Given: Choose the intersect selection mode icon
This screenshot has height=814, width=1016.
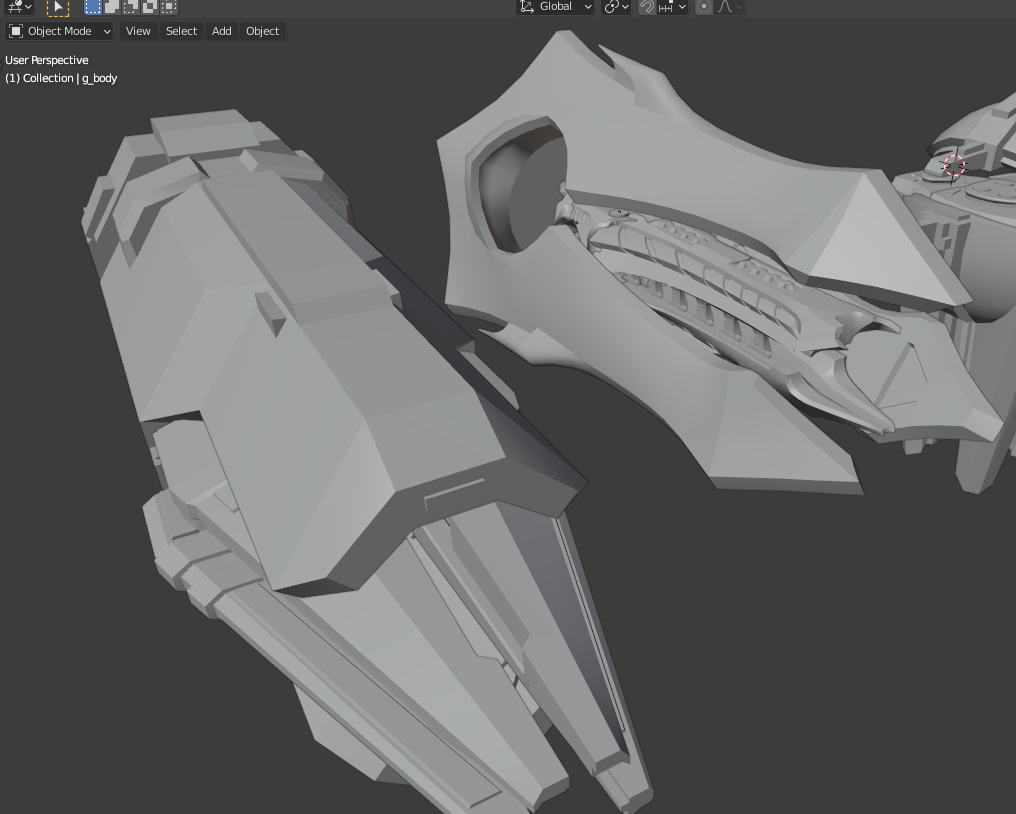Looking at the screenshot, I should point(168,6).
